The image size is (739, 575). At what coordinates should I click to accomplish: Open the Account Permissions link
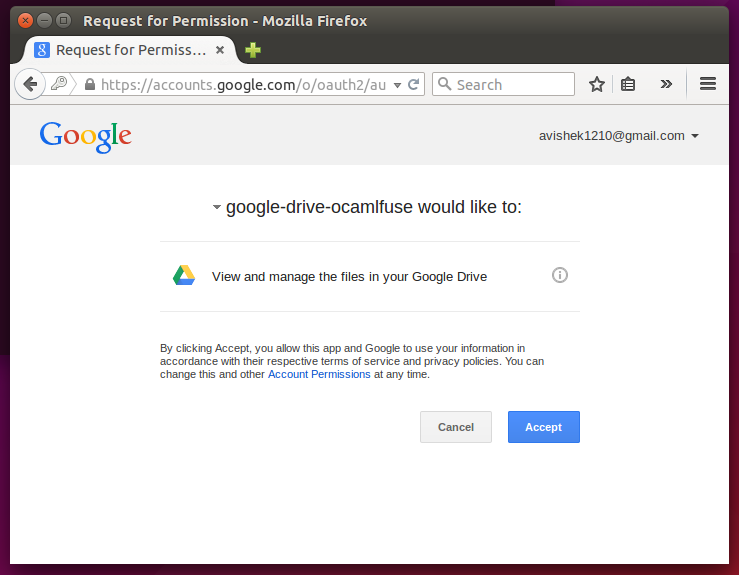click(x=319, y=374)
